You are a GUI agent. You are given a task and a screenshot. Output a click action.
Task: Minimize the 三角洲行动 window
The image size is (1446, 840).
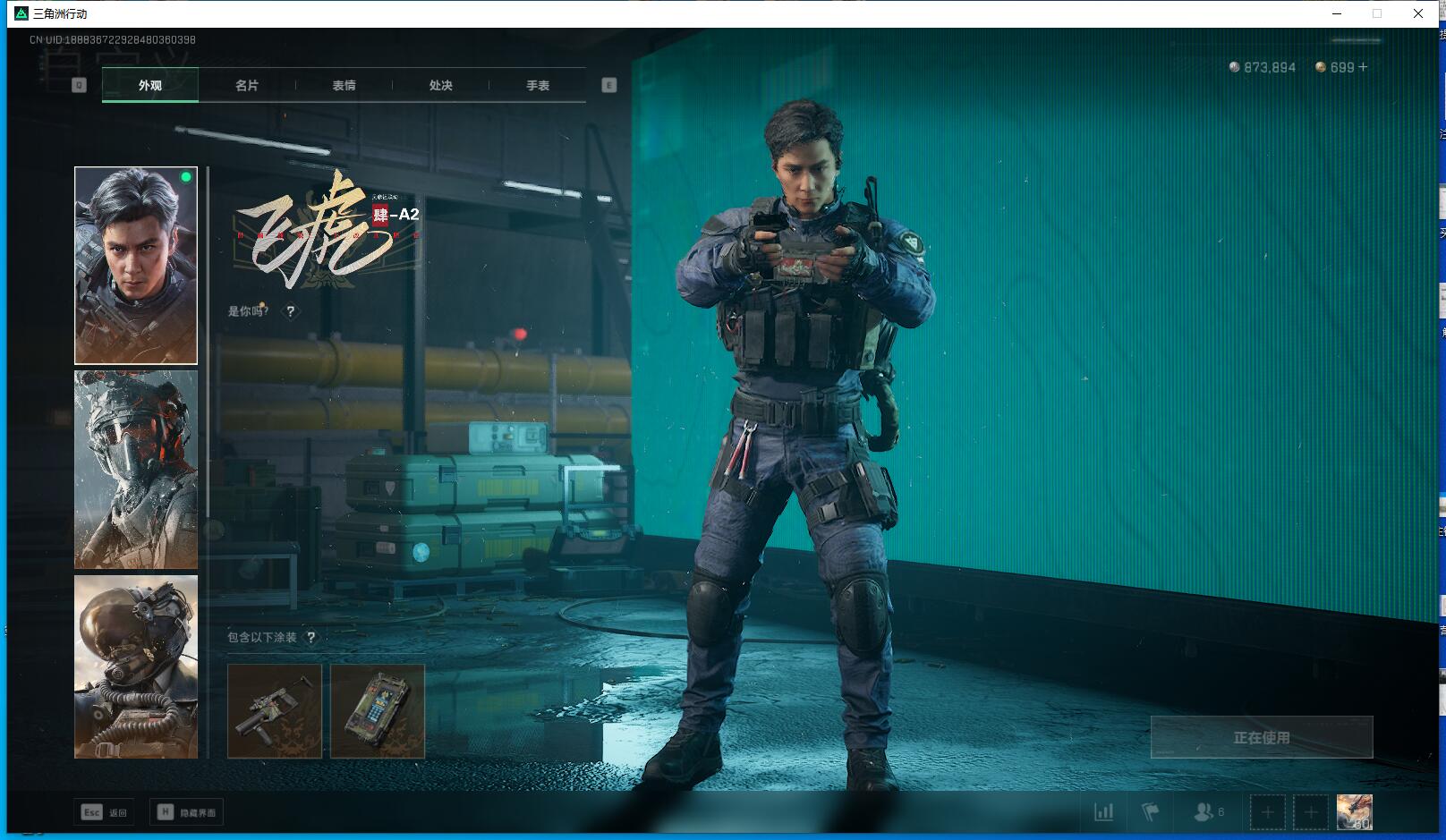[x=1337, y=13]
